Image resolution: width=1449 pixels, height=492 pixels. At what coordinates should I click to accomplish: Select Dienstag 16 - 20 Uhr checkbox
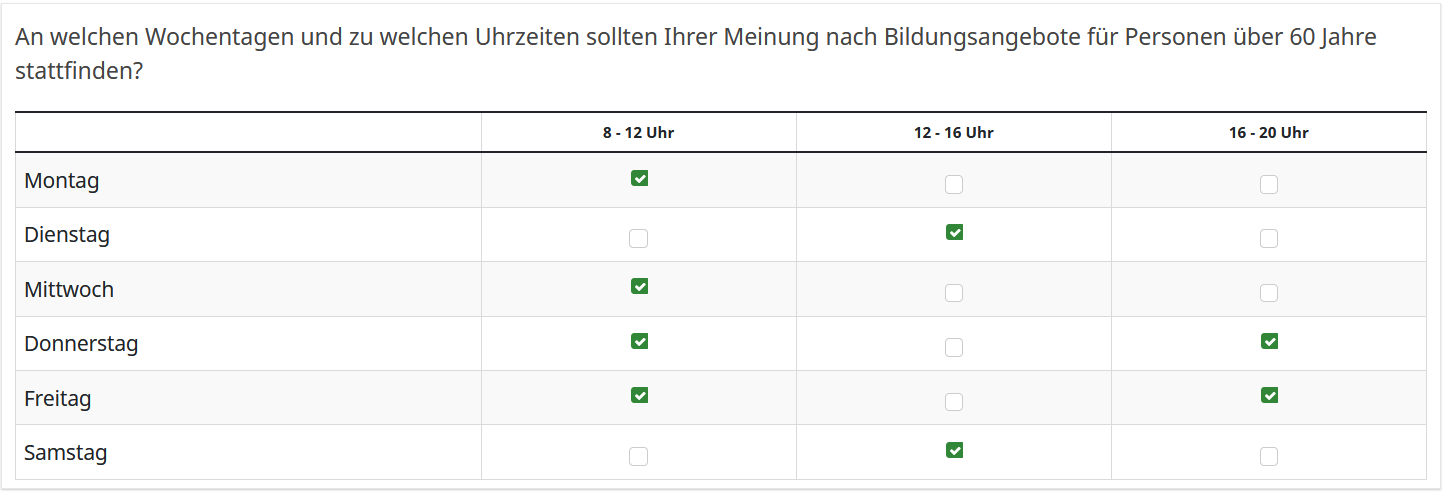[1269, 238]
